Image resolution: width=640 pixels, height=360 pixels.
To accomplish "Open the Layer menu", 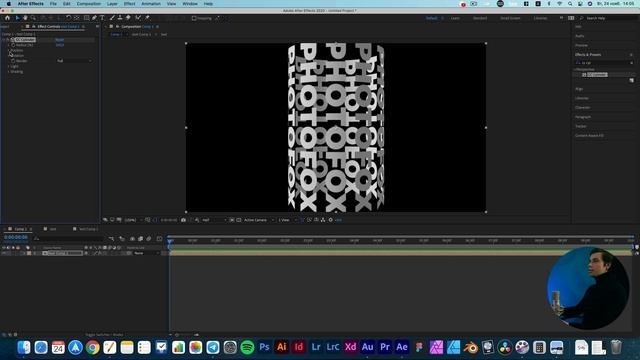I will point(112,4).
